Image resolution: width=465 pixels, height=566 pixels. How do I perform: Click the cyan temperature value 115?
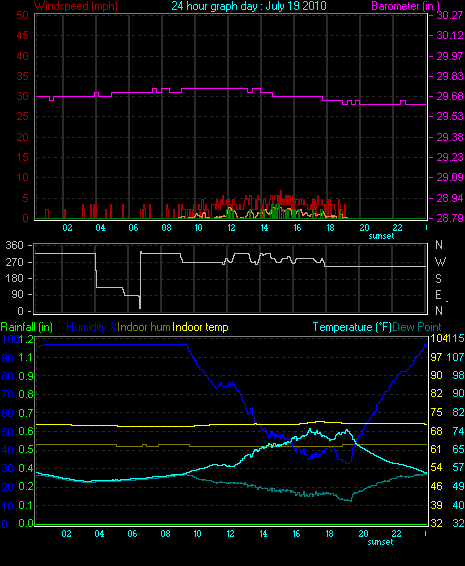click(456, 338)
